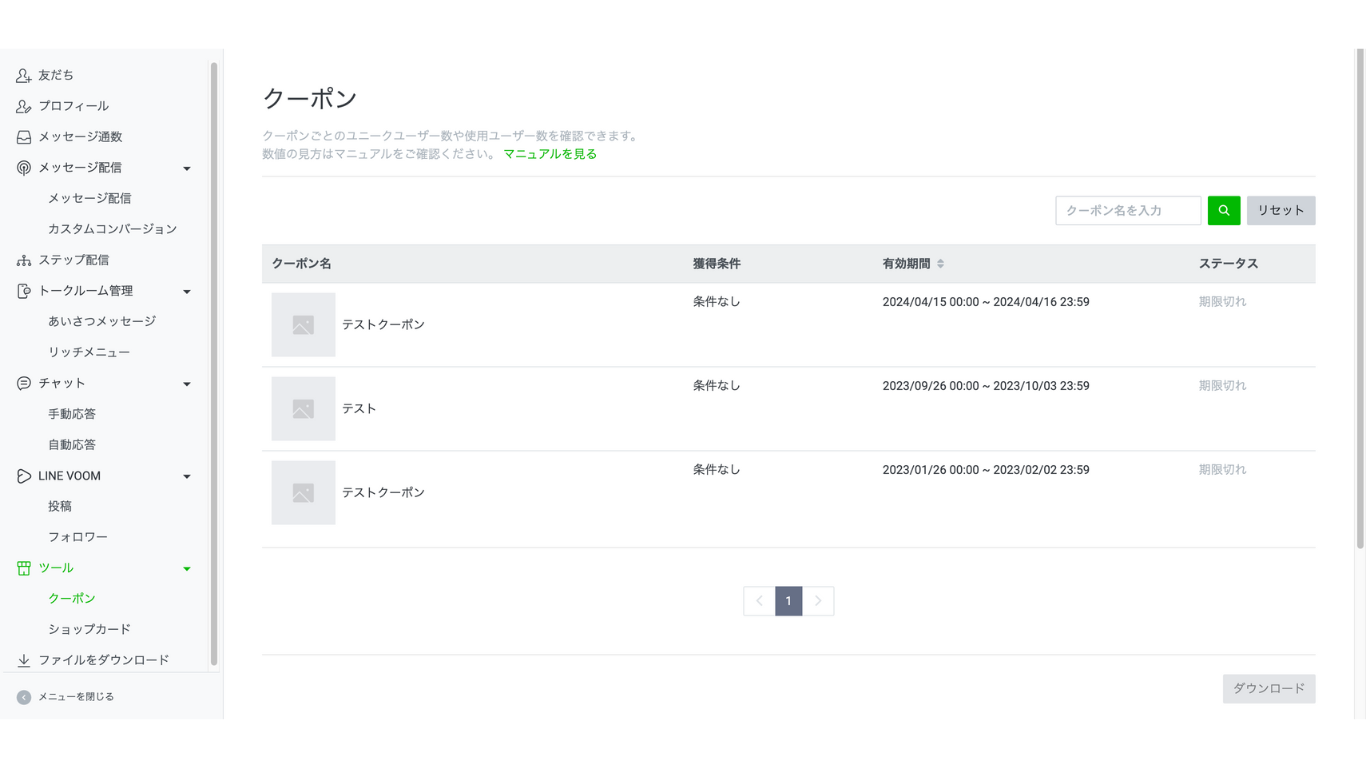Viewport: 1366px width, 768px height.
Task: Collapse the ツール section arrow
Action: pos(187,569)
